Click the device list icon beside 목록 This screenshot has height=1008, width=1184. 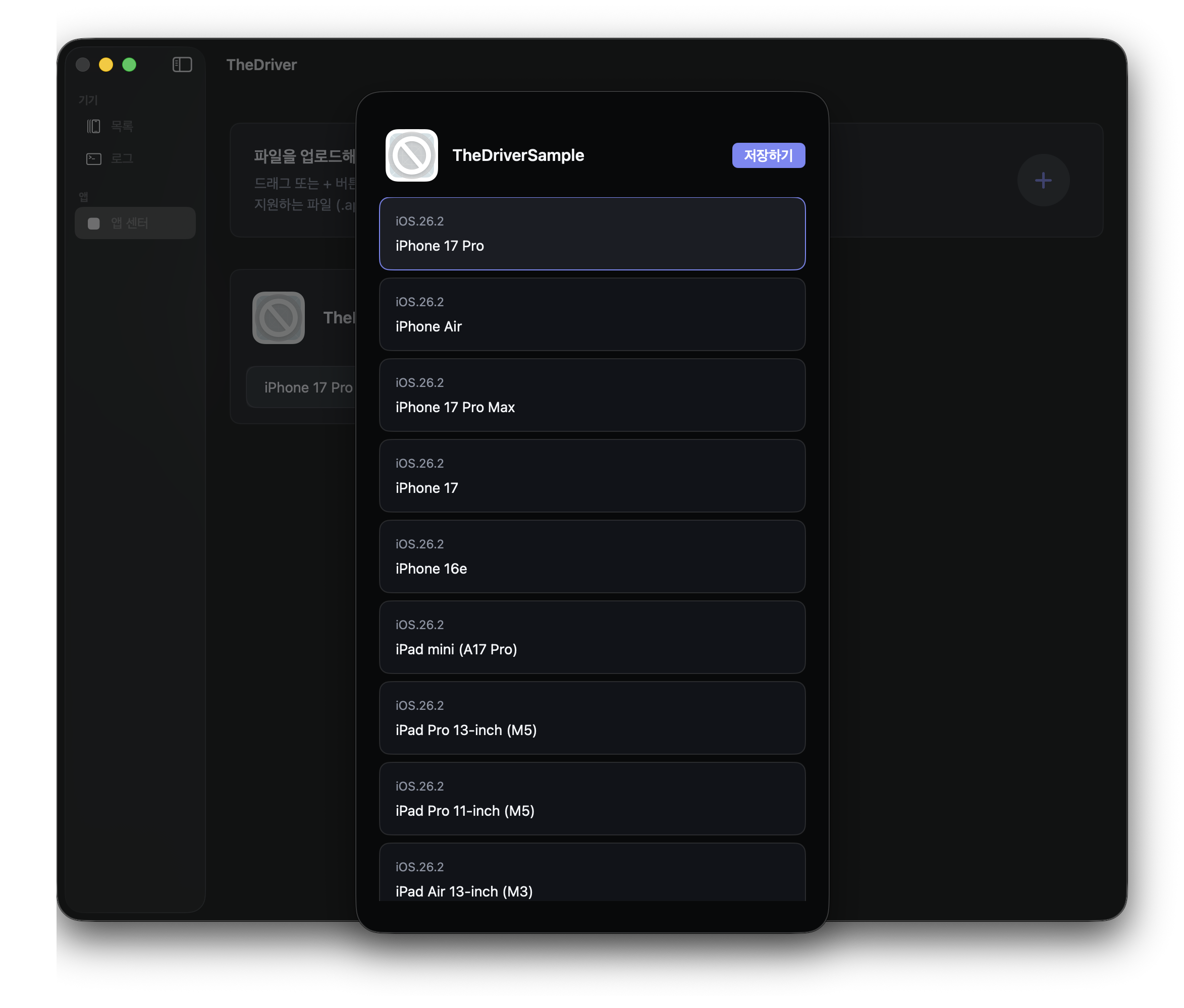(93, 126)
